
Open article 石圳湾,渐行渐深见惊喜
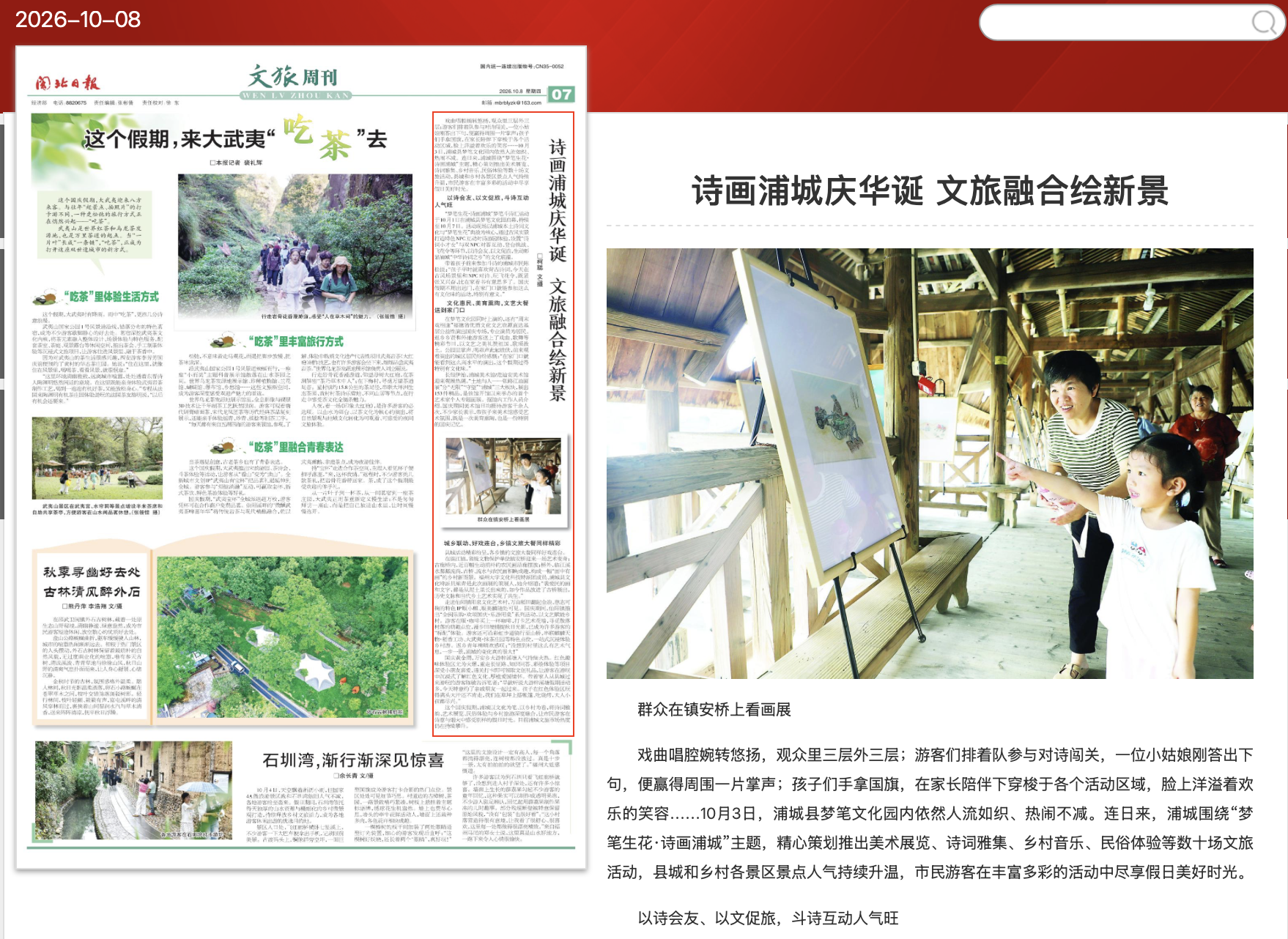pyautogui.click(x=353, y=760)
